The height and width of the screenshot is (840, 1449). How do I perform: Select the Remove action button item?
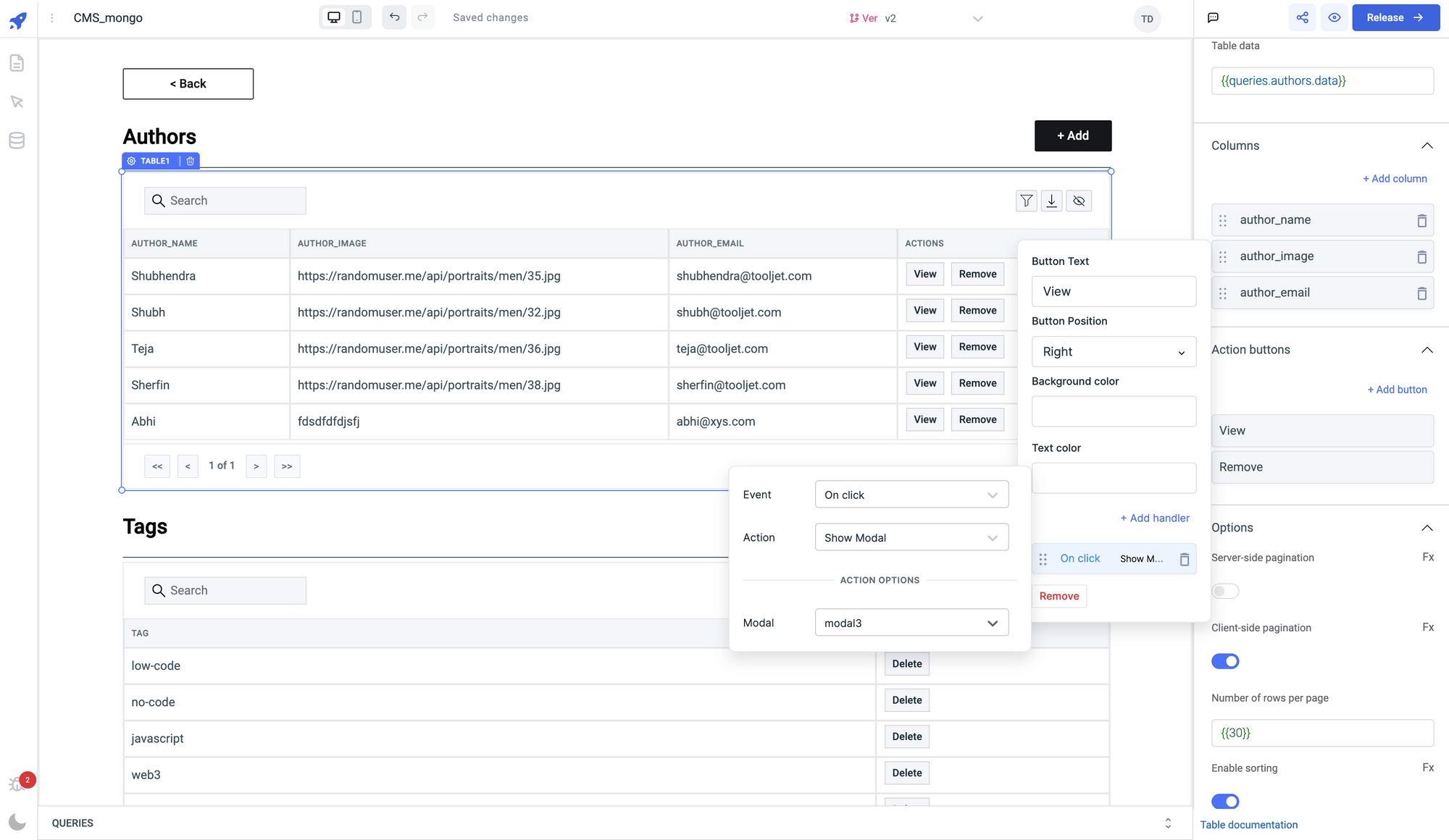pos(1321,467)
